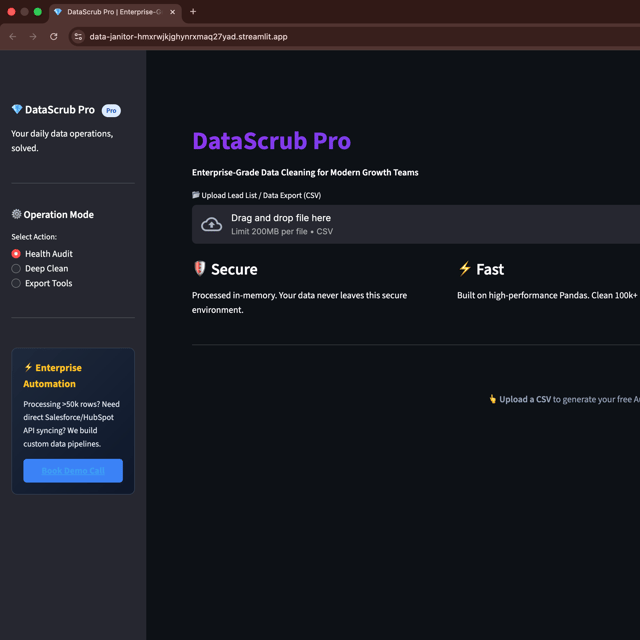Select the Export Tools radio option
640x640 pixels.
click(x=42, y=283)
